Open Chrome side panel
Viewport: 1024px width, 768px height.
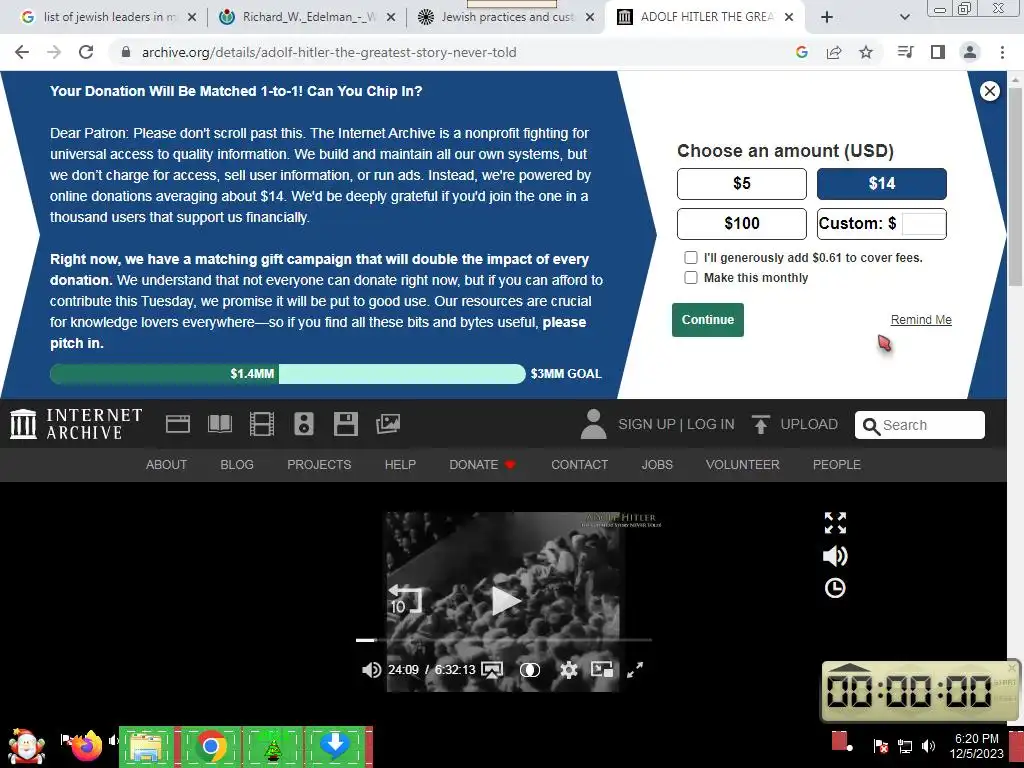(938, 52)
